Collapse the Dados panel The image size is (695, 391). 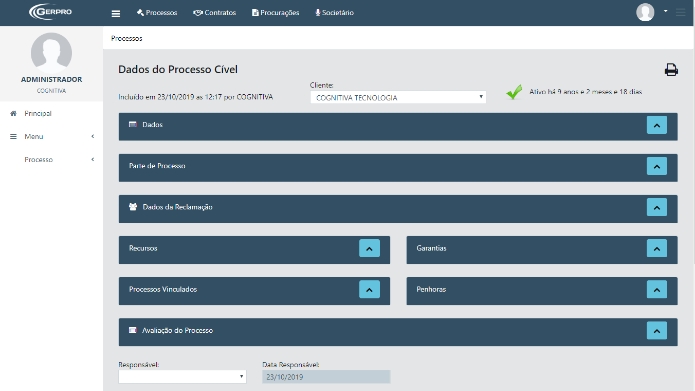click(657, 125)
